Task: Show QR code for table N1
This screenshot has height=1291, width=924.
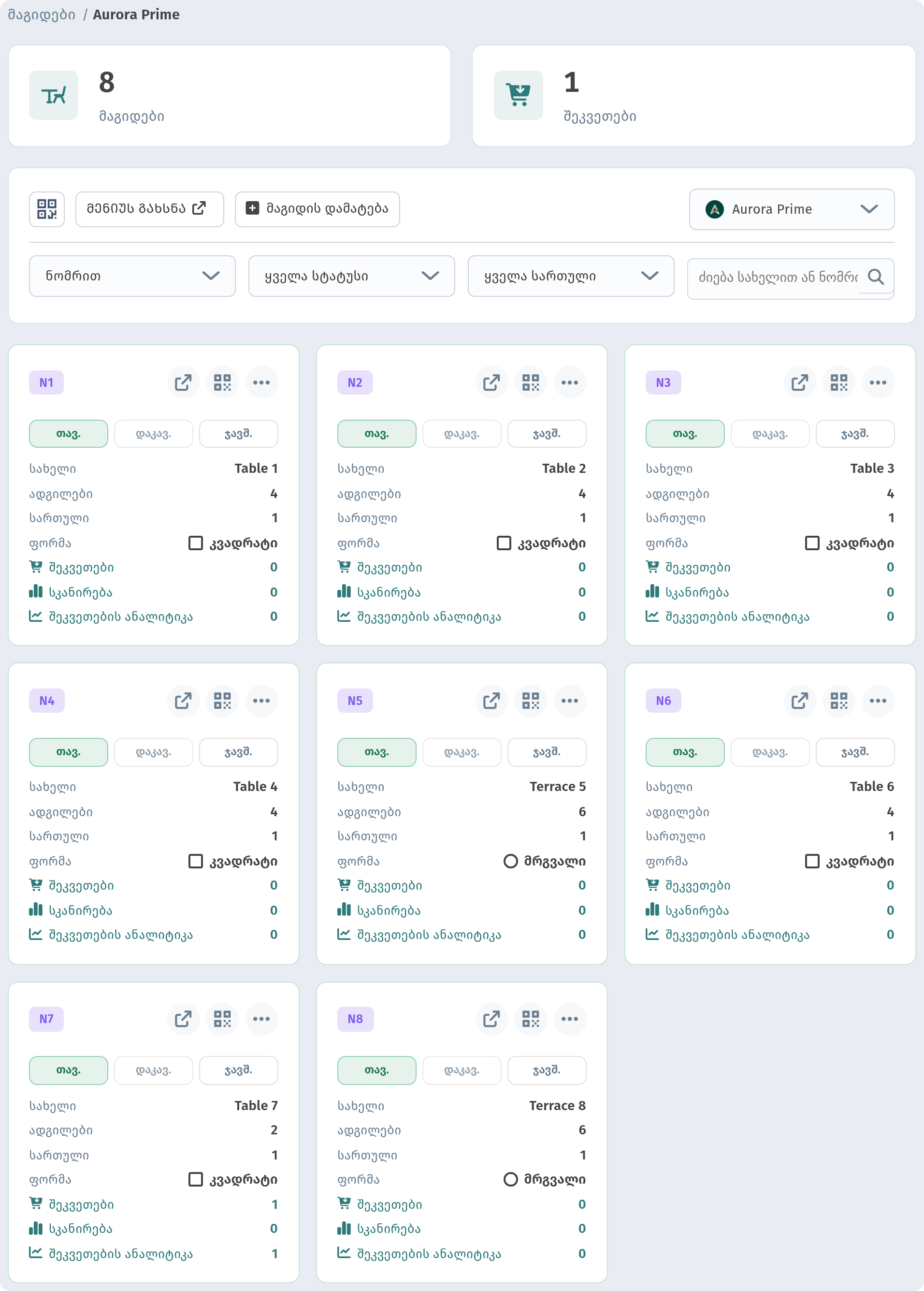Action: 222,382
